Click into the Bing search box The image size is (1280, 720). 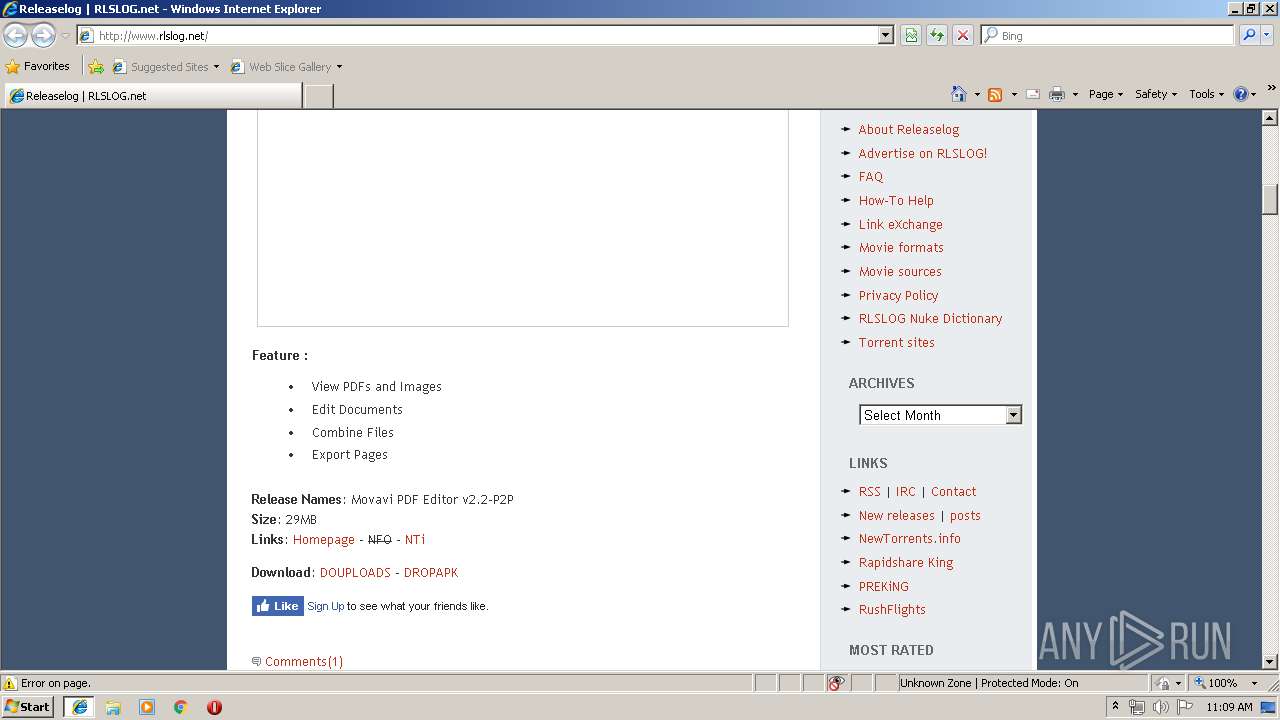(x=1108, y=35)
